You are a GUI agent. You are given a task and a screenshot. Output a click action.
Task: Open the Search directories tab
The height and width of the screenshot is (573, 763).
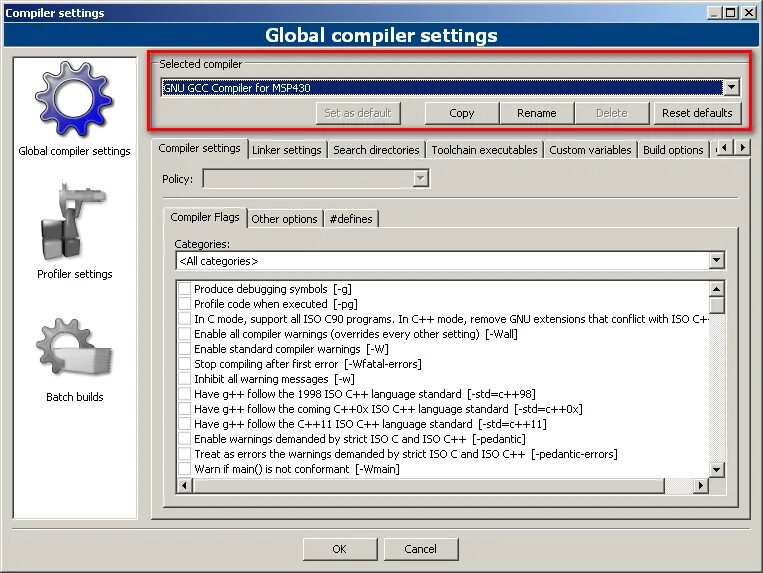coord(376,150)
